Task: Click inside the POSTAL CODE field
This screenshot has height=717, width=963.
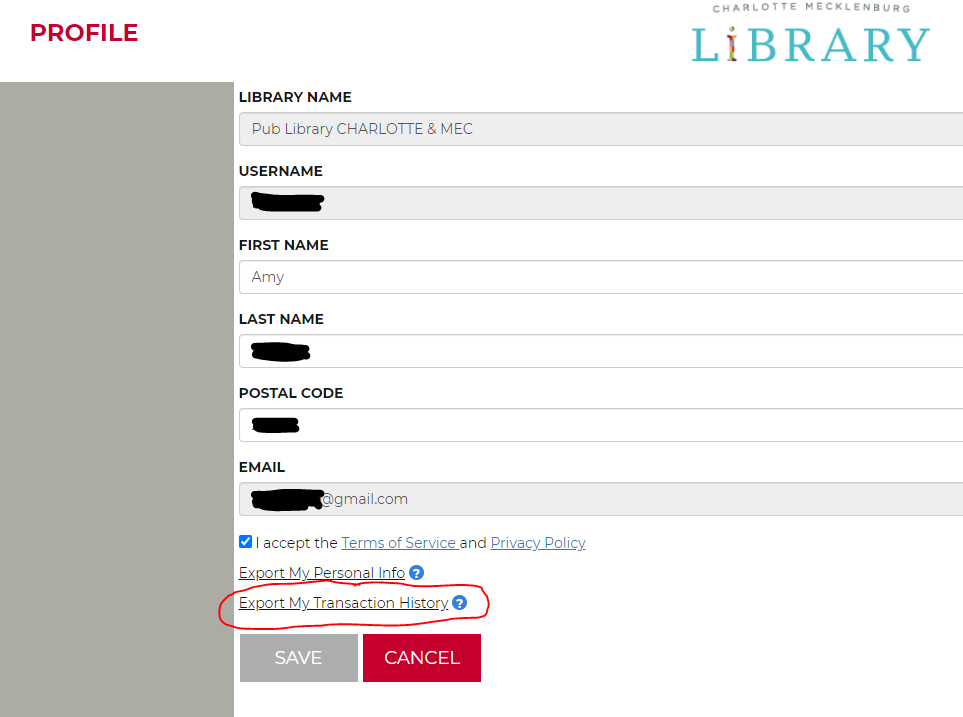Action: point(600,425)
